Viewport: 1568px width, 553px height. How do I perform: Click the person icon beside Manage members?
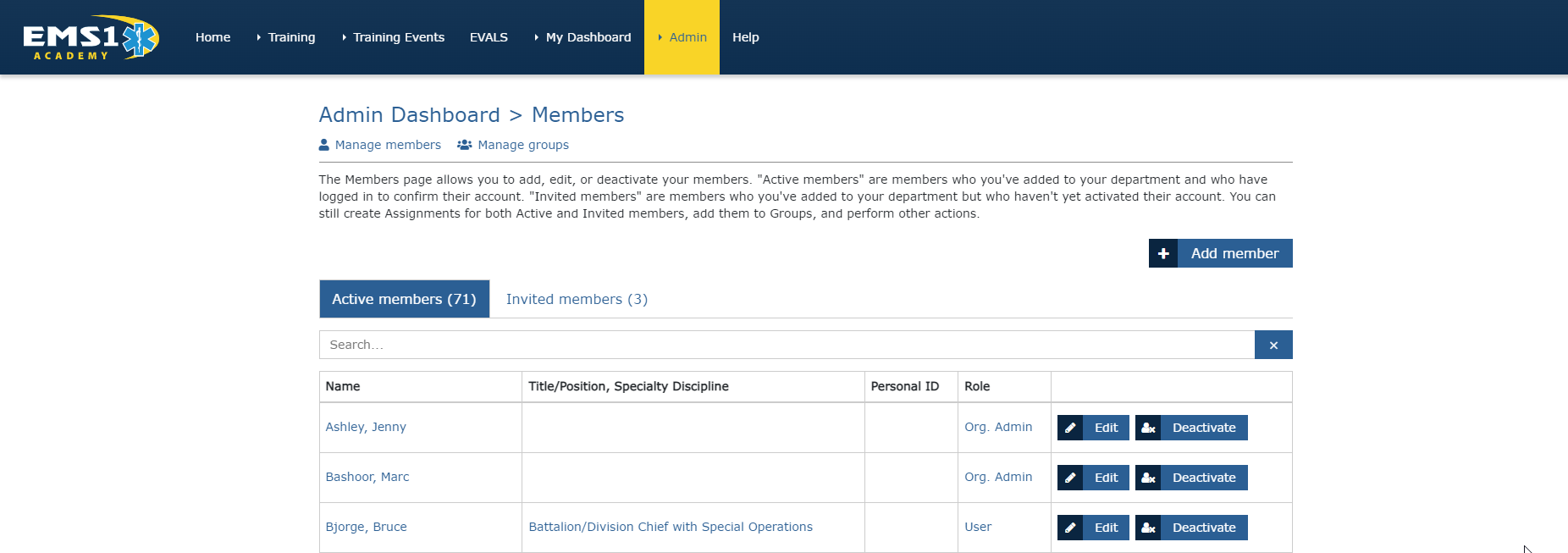[324, 145]
